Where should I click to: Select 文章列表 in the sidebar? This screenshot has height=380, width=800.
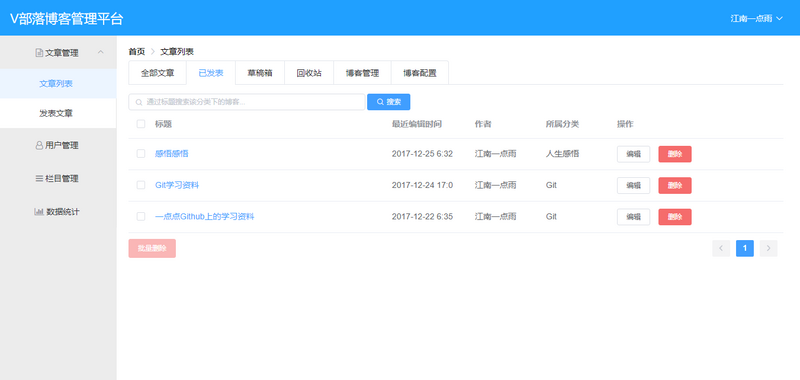click(x=58, y=84)
